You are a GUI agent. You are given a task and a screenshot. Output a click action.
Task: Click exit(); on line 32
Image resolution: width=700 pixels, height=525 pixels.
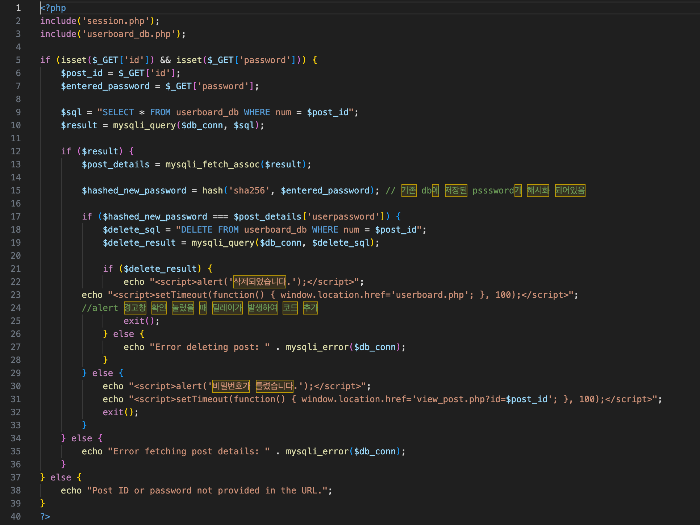(x=121, y=412)
